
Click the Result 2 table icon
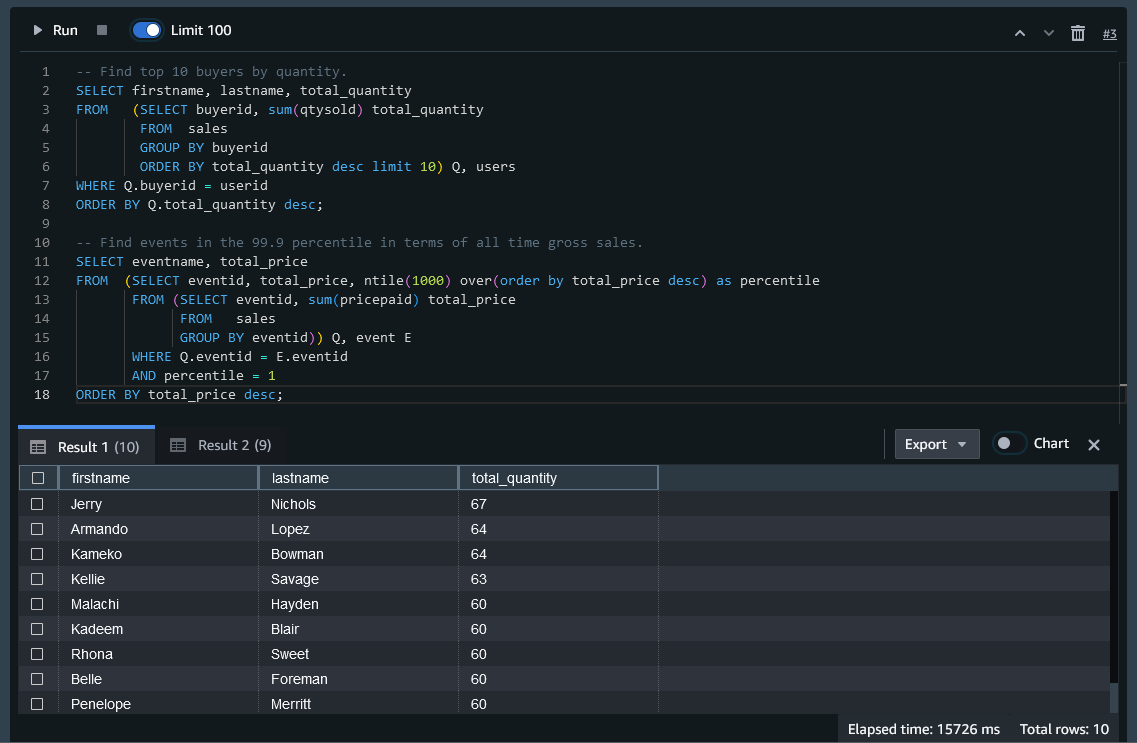pyautogui.click(x=178, y=445)
